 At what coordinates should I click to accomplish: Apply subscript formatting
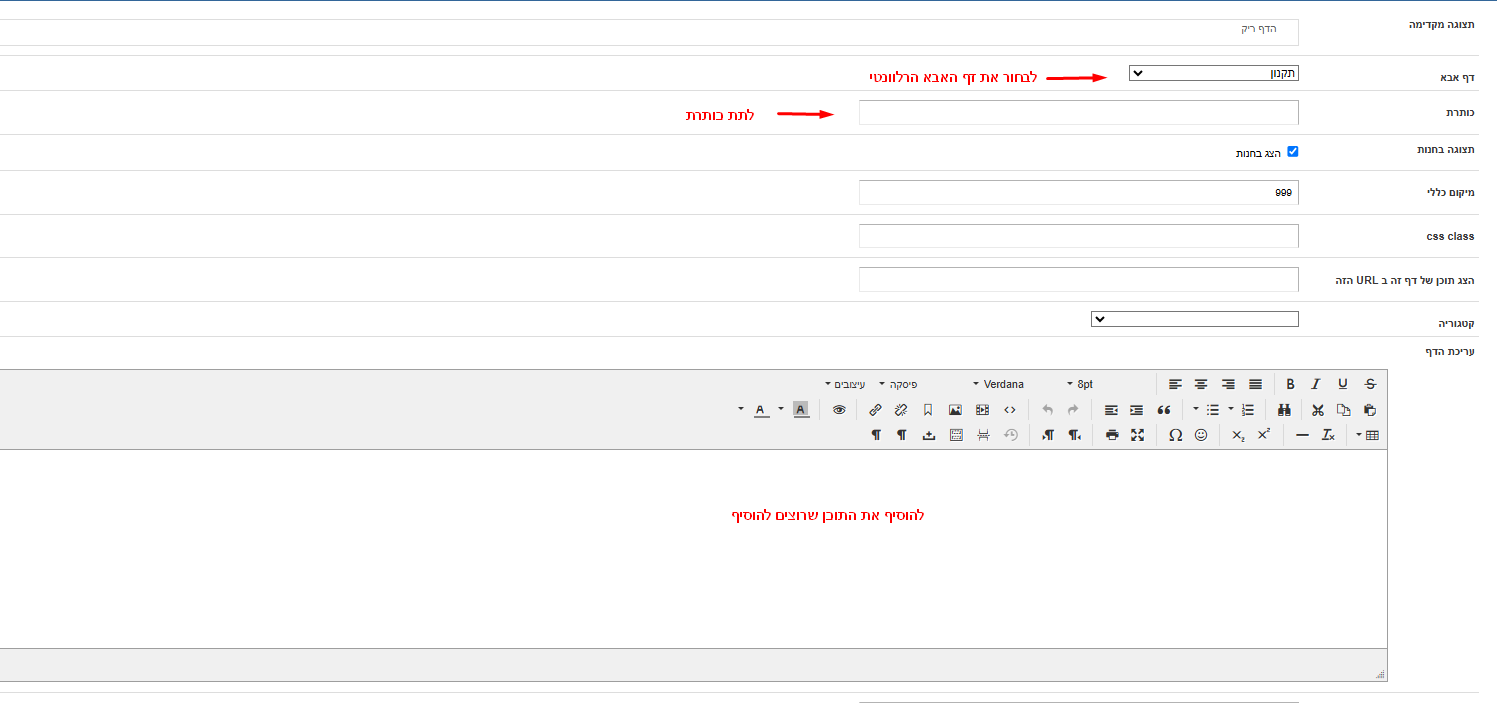(1238, 435)
